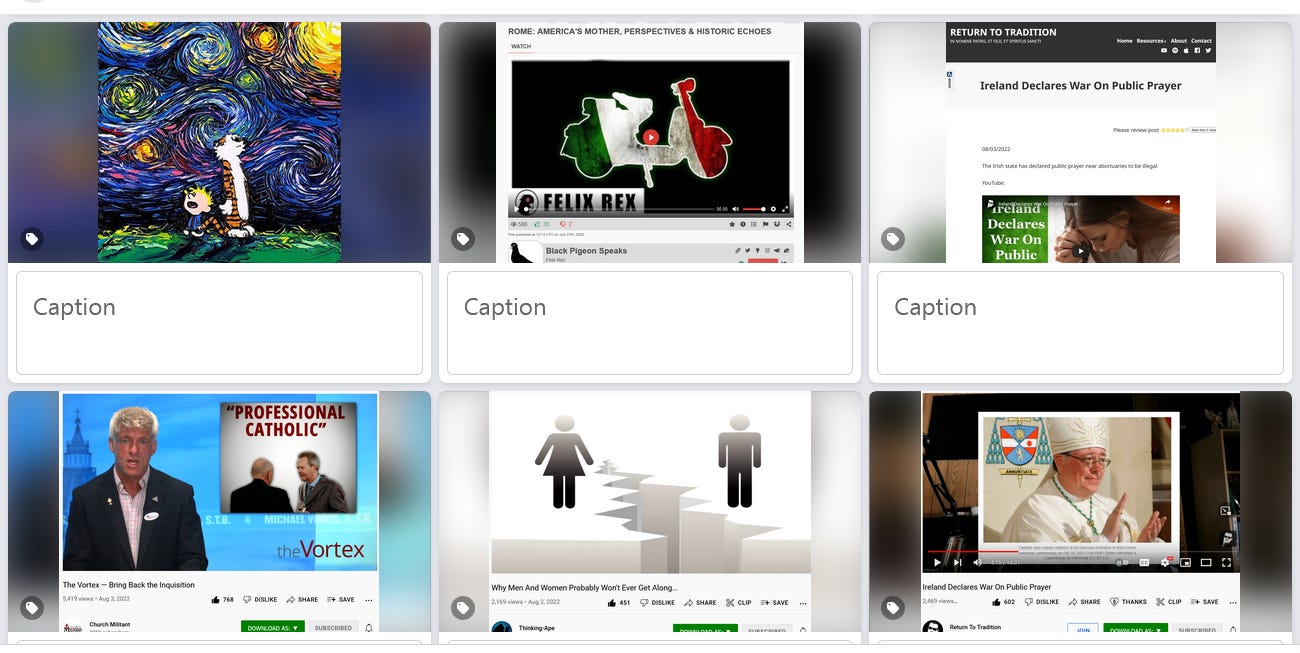
Task: Select the Italian flag scooter video thumbnail
Action: coord(650,142)
